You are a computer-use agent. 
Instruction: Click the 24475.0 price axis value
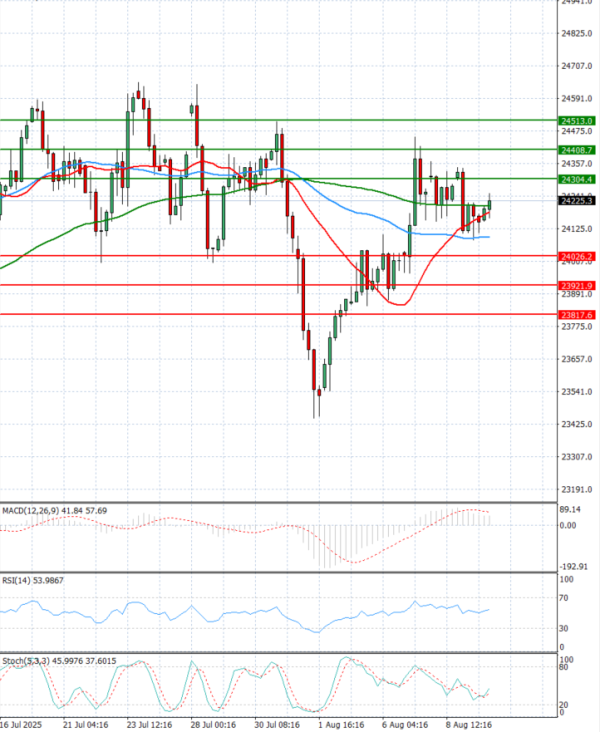click(577, 131)
